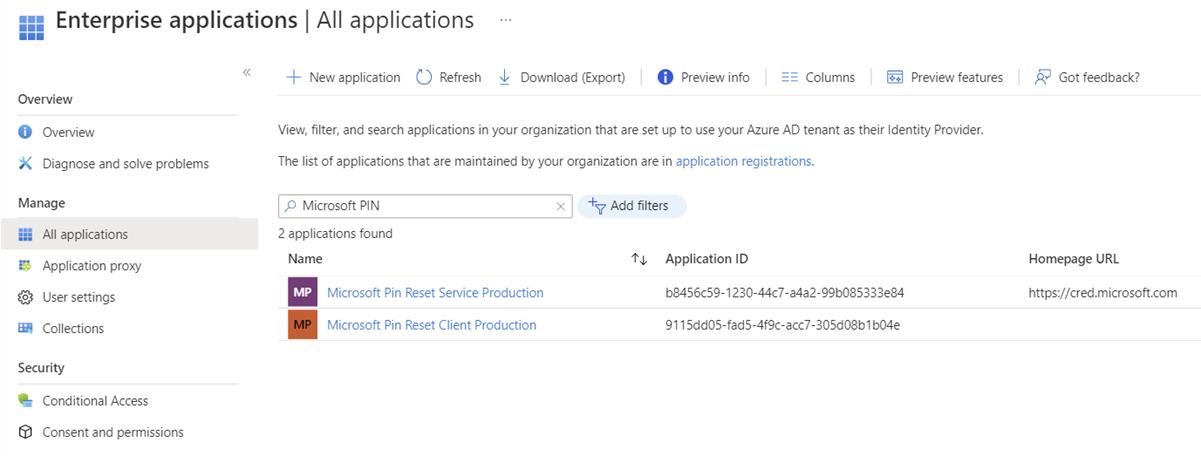Open Preview features from toolbar
The height and width of the screenshot is (456, 1201).
pos(944,77)
